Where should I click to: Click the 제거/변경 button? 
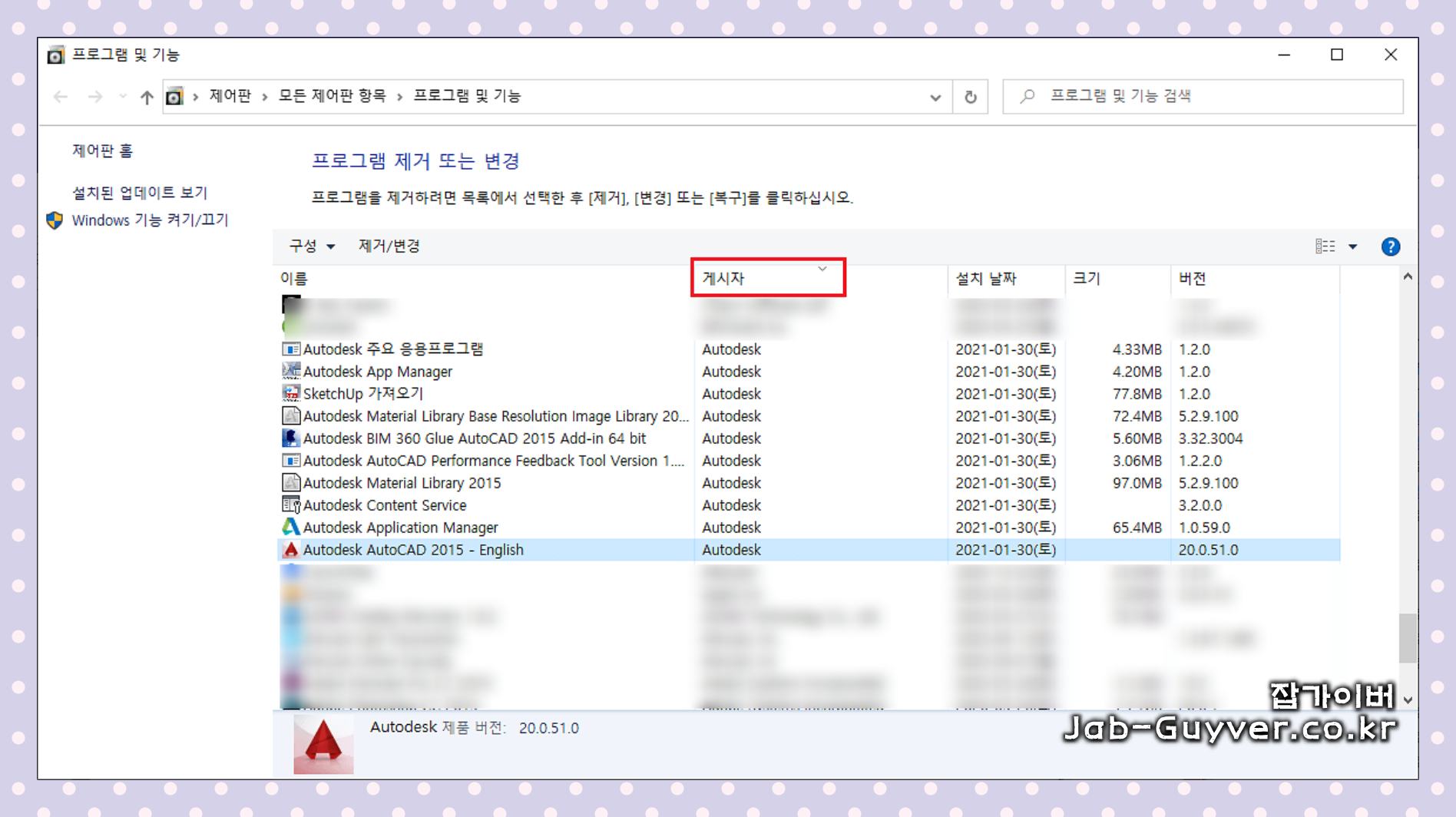click(x=389, y=246)
